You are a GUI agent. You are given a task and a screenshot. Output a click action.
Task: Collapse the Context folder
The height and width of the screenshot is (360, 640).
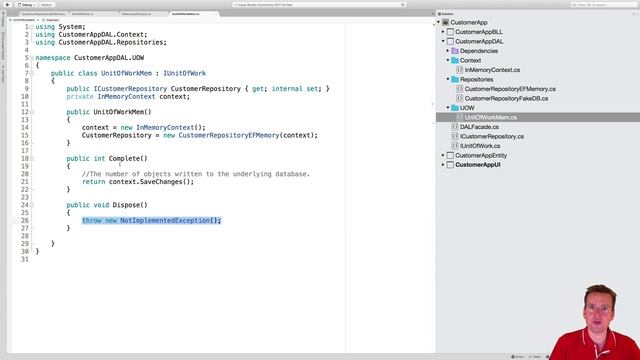[448, 60]
